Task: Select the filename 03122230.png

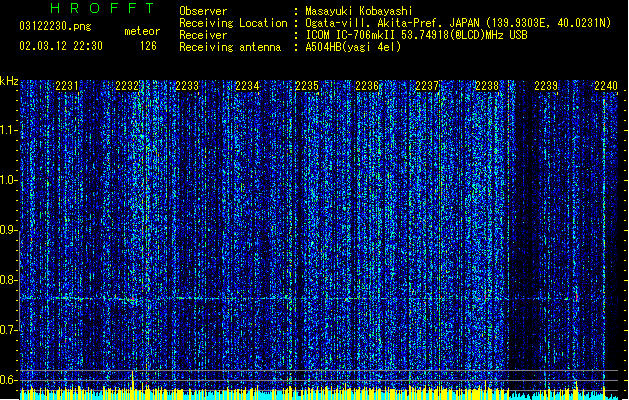Action: (55, 26)
